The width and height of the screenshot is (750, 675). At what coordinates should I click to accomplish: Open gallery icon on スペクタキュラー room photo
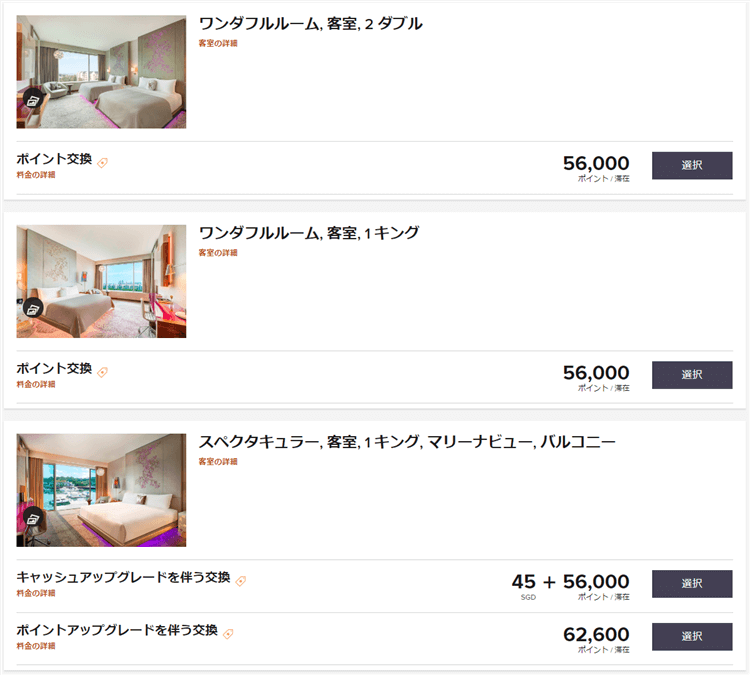coord(33,518)
